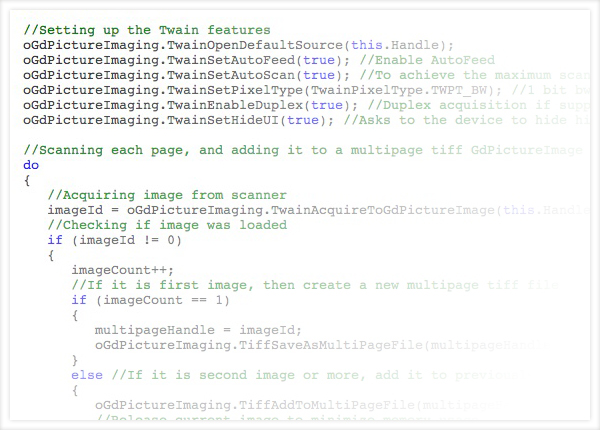Click the TwainSetAutoScan method call
Screen dimensions: 600x430
point(226,75)
